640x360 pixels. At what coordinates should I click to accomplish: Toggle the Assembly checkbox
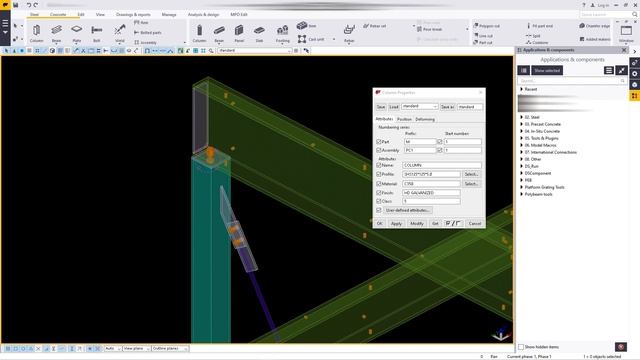(x=378, y=150)
